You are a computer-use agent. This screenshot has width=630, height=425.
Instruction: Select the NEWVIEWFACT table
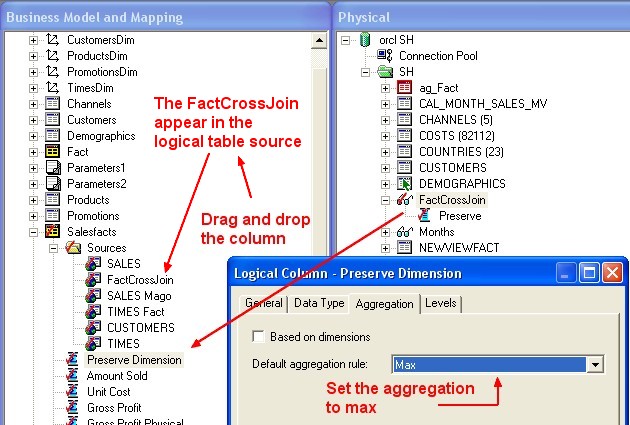[x=459, y=248]
